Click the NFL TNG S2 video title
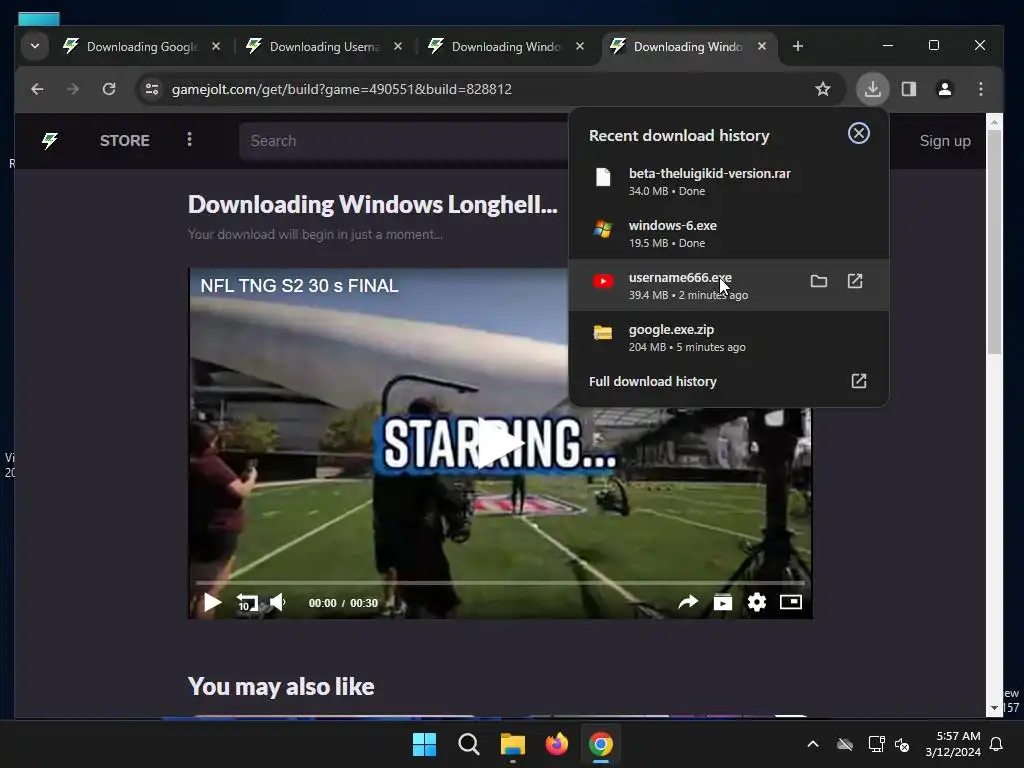Viewport: 1024px width, 768px height. point(299,285)
